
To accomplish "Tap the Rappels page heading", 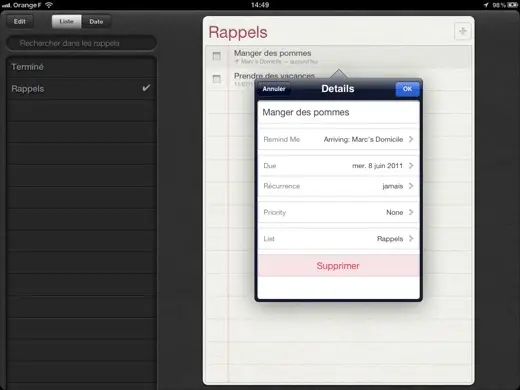I will pyautogui.click(x=238, y=33).
